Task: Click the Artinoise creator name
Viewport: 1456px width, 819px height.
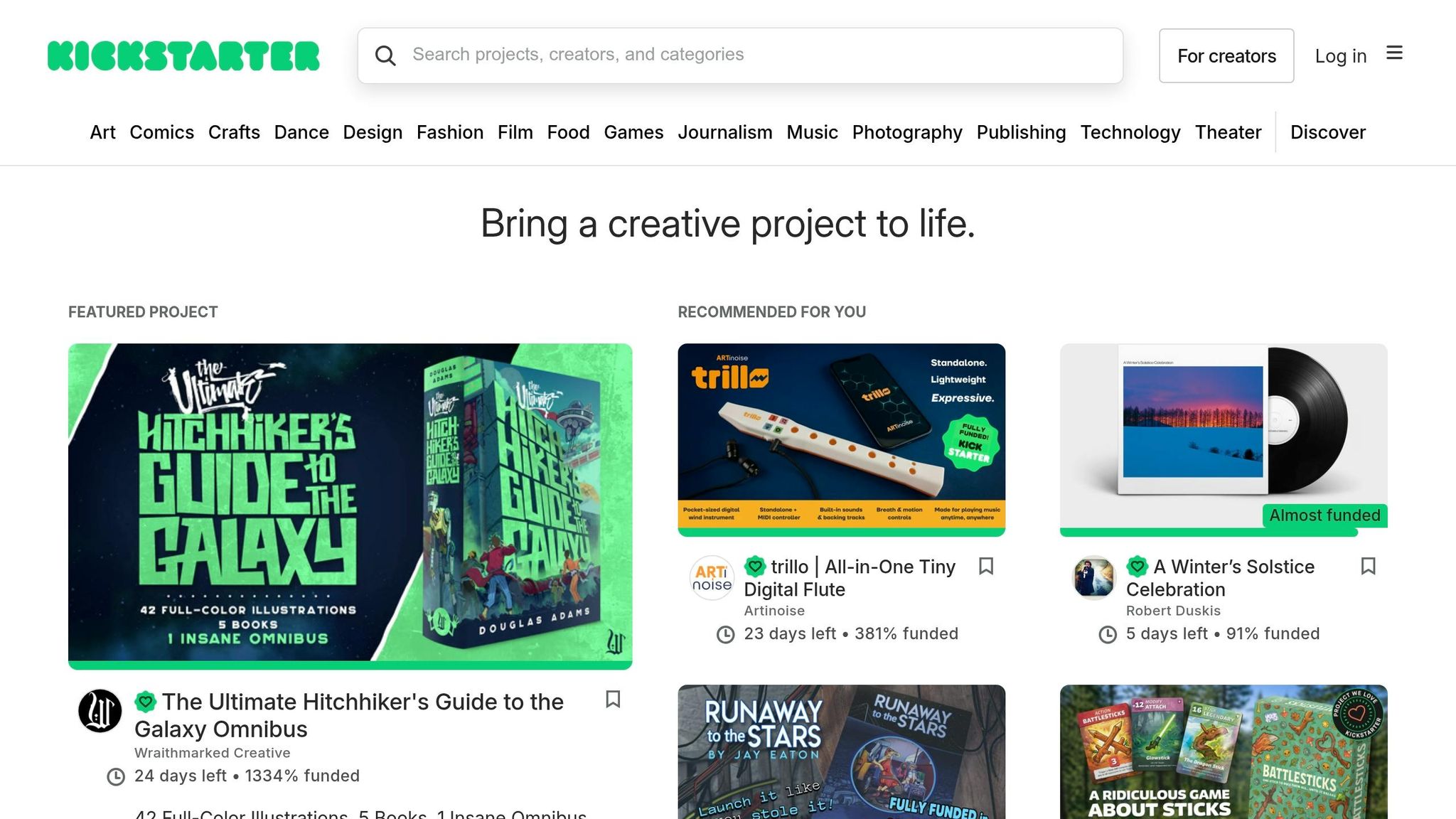Action: tap(774, 611)
